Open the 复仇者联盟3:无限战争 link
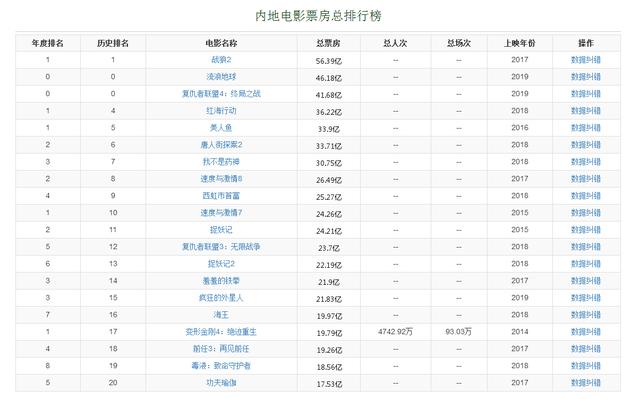This screenshot has height=399, width=640. pyautogui.click(x=221, y=247)
